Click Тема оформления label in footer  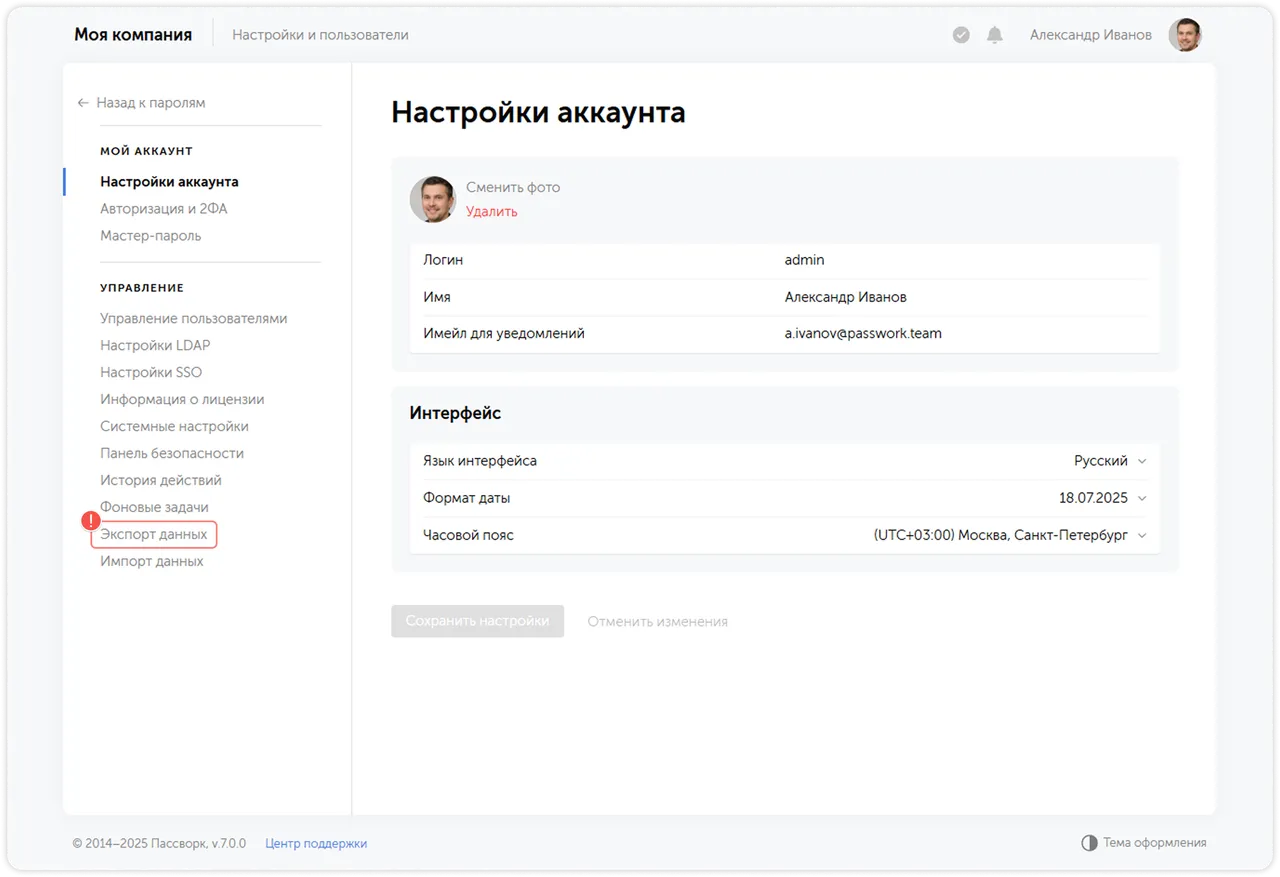(x=1155, y=843)
